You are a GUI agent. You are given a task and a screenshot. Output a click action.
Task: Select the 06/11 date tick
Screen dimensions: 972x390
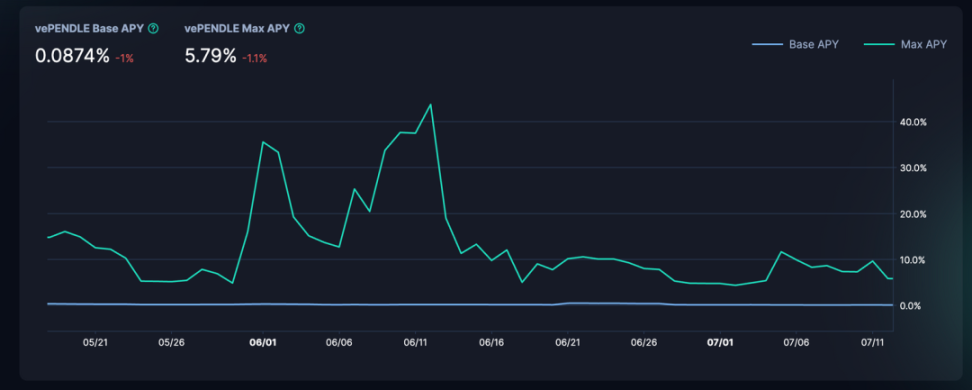[x=415, y=342]
